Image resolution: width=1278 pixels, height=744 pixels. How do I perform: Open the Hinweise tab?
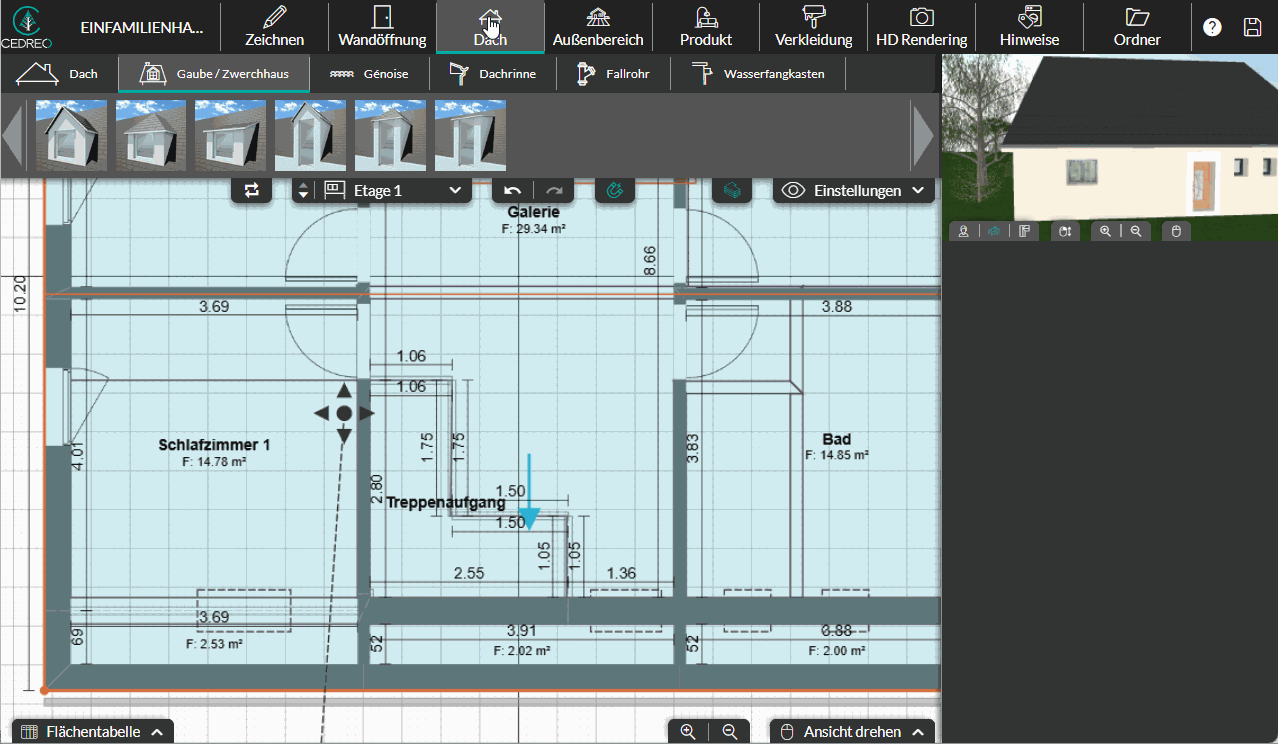point(1030,27)
